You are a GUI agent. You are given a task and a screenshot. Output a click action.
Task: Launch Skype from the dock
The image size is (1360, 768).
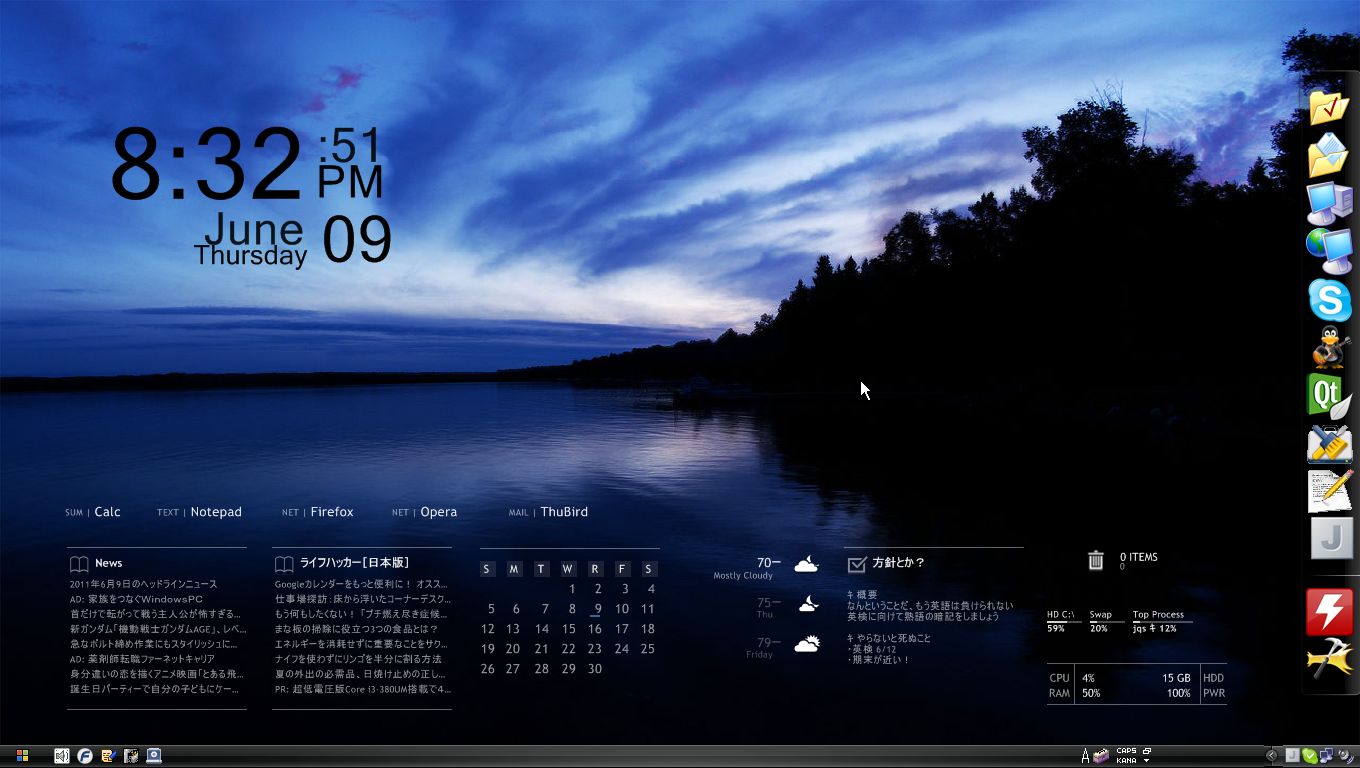(x=1329, y=299)
